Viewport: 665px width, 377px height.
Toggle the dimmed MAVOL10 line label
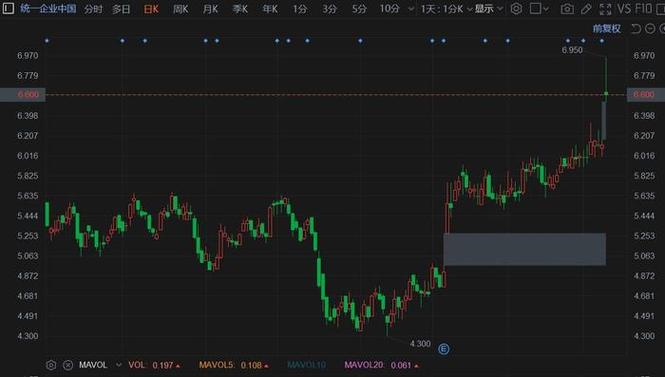[x=306, y=365]
